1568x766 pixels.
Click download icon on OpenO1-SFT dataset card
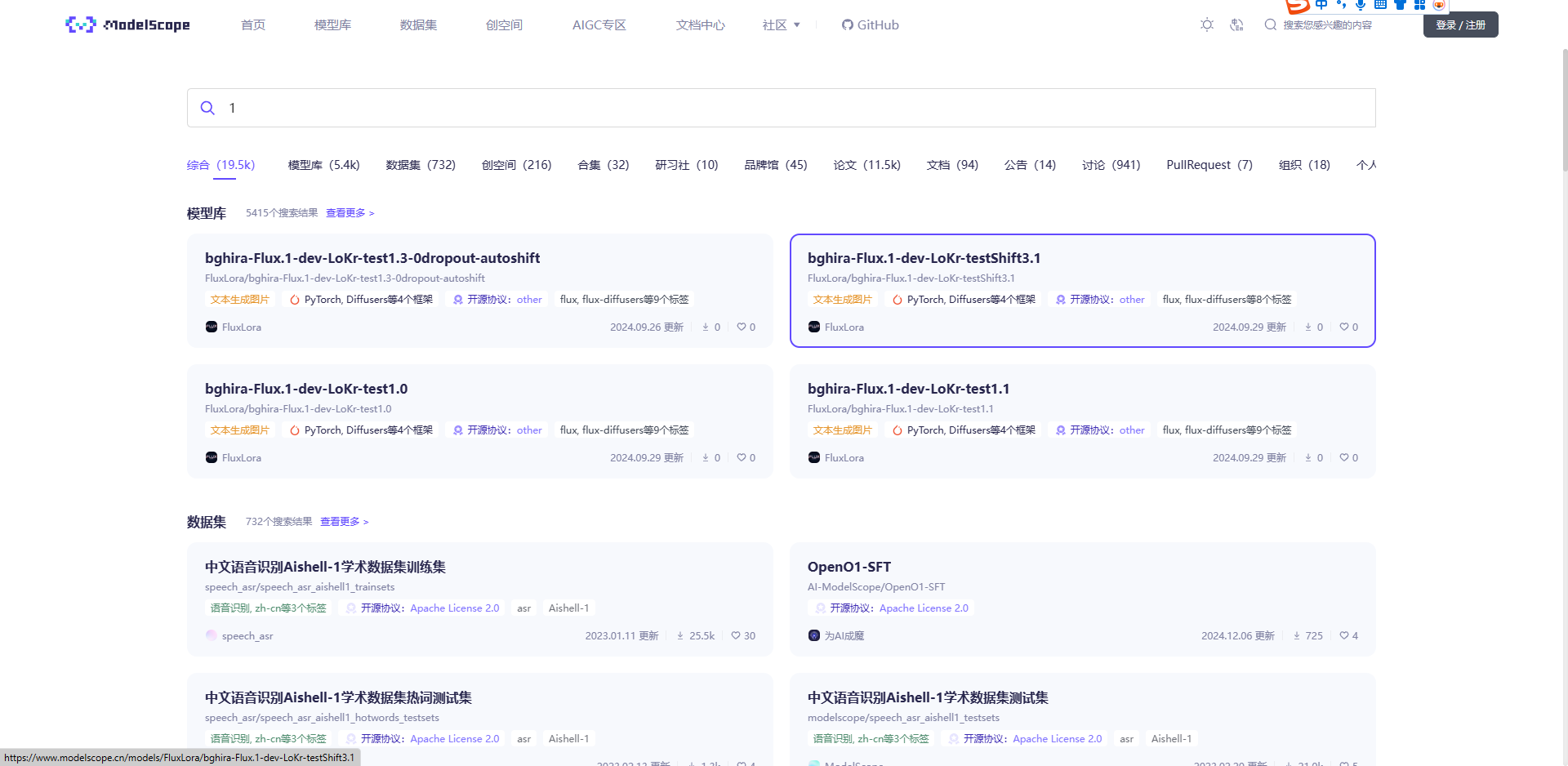tap(1297, 635)
